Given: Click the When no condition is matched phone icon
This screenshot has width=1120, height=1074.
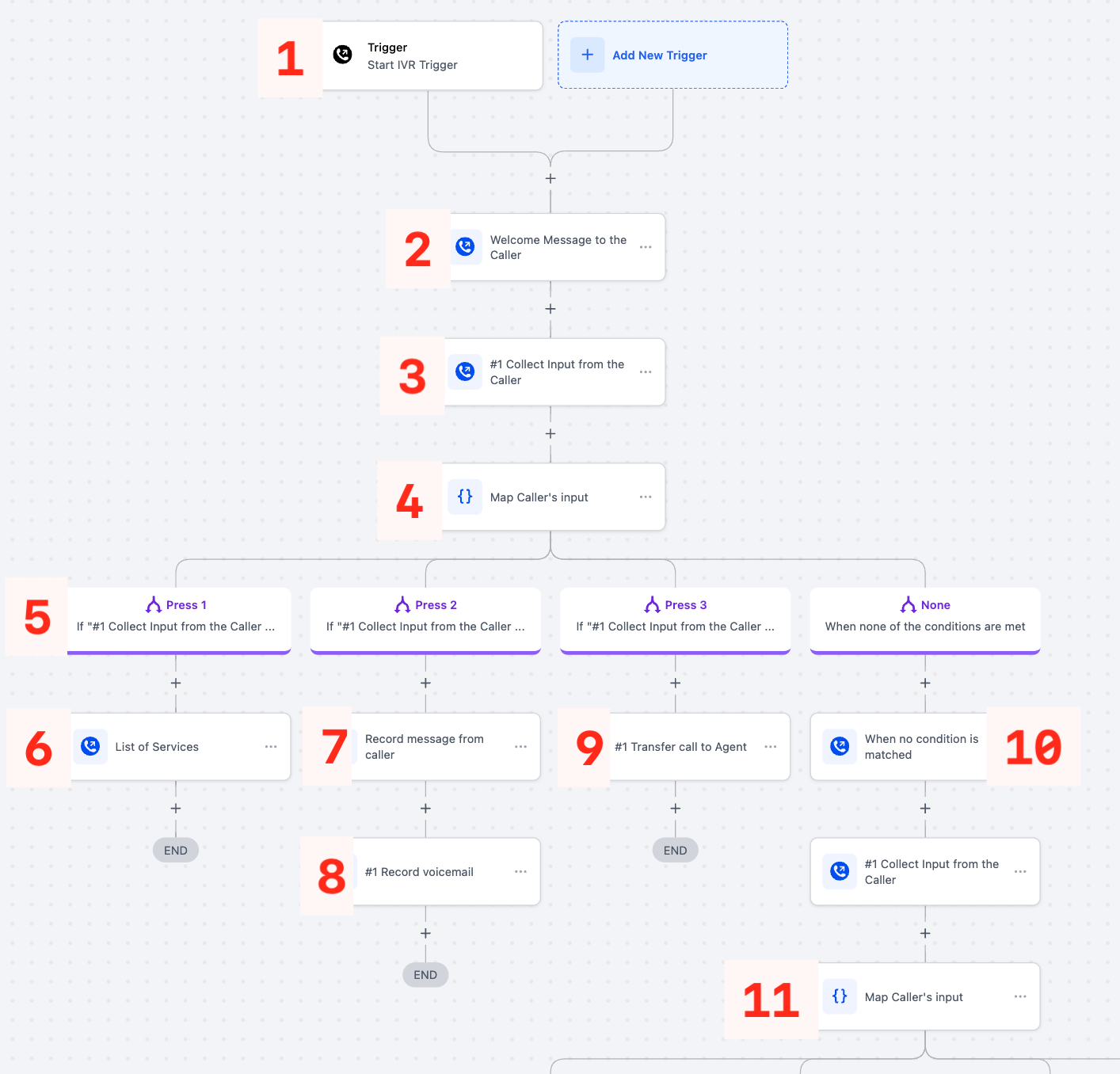Looking at the screenshot, I should [x=840, y=746].
